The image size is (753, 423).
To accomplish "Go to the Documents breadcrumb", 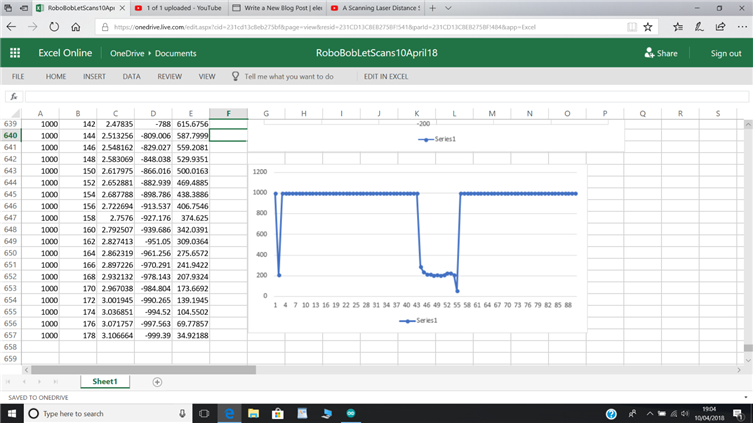I will [x=176, y=53].
